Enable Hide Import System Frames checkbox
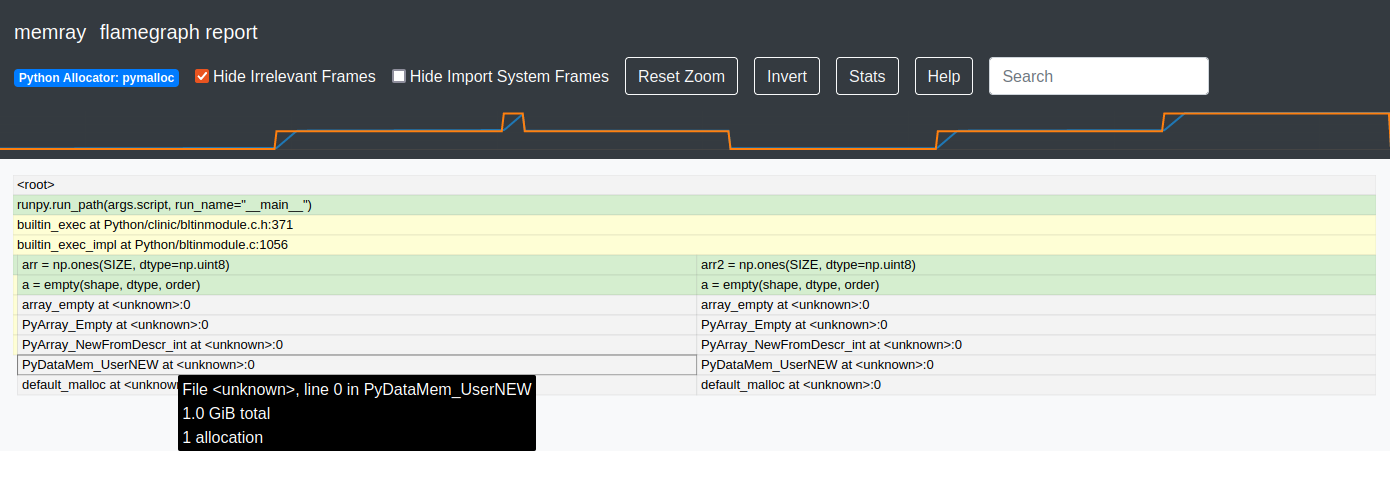This screenshot has height=481, width=1390. coord(399,76)
